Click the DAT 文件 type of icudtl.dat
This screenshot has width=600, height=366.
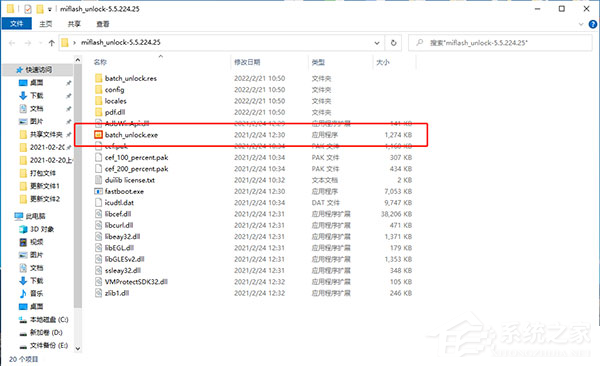click(x=325, y=203)
